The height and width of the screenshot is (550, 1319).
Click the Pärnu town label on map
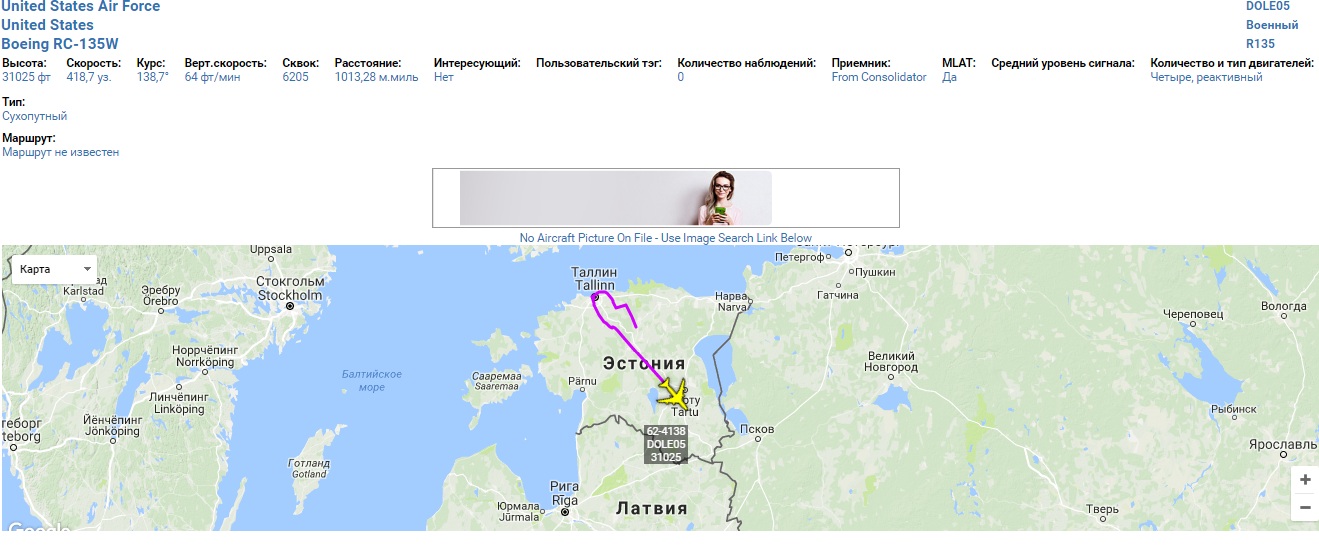(x=583, y=381)
